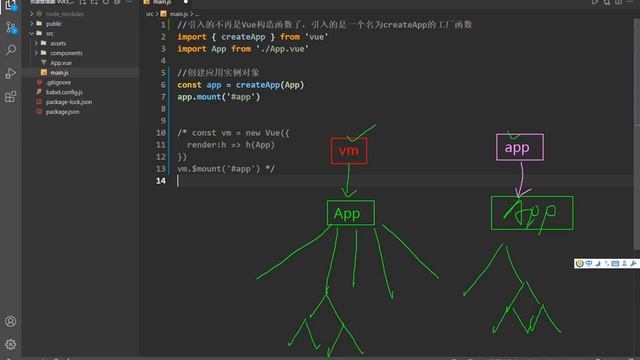Image resolution: width=640 pixels, height=360 pixels.
Task: Open babel.config.js in the explorer
Action: click(x=64, y=92)
